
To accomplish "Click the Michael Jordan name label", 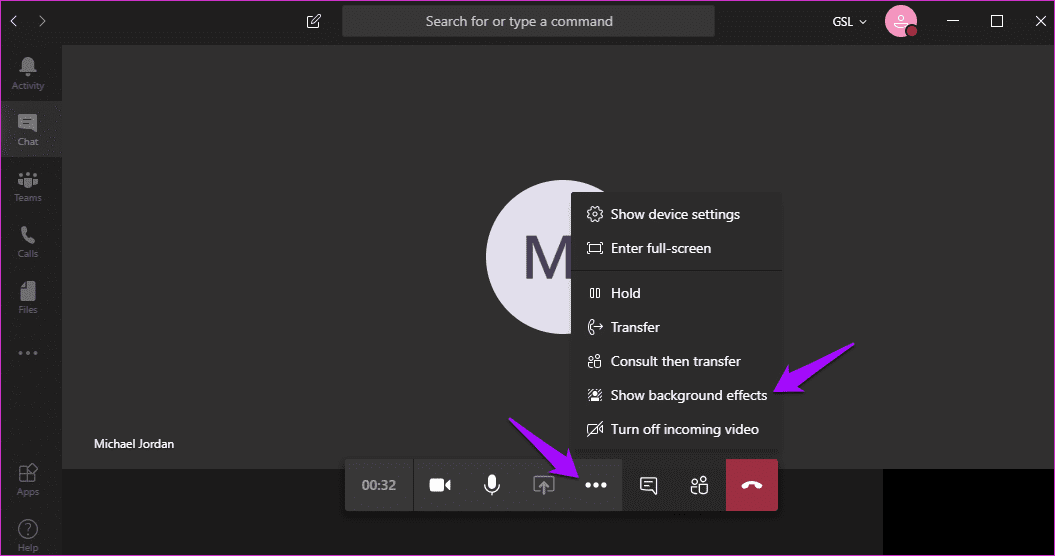I will (134, 444).
